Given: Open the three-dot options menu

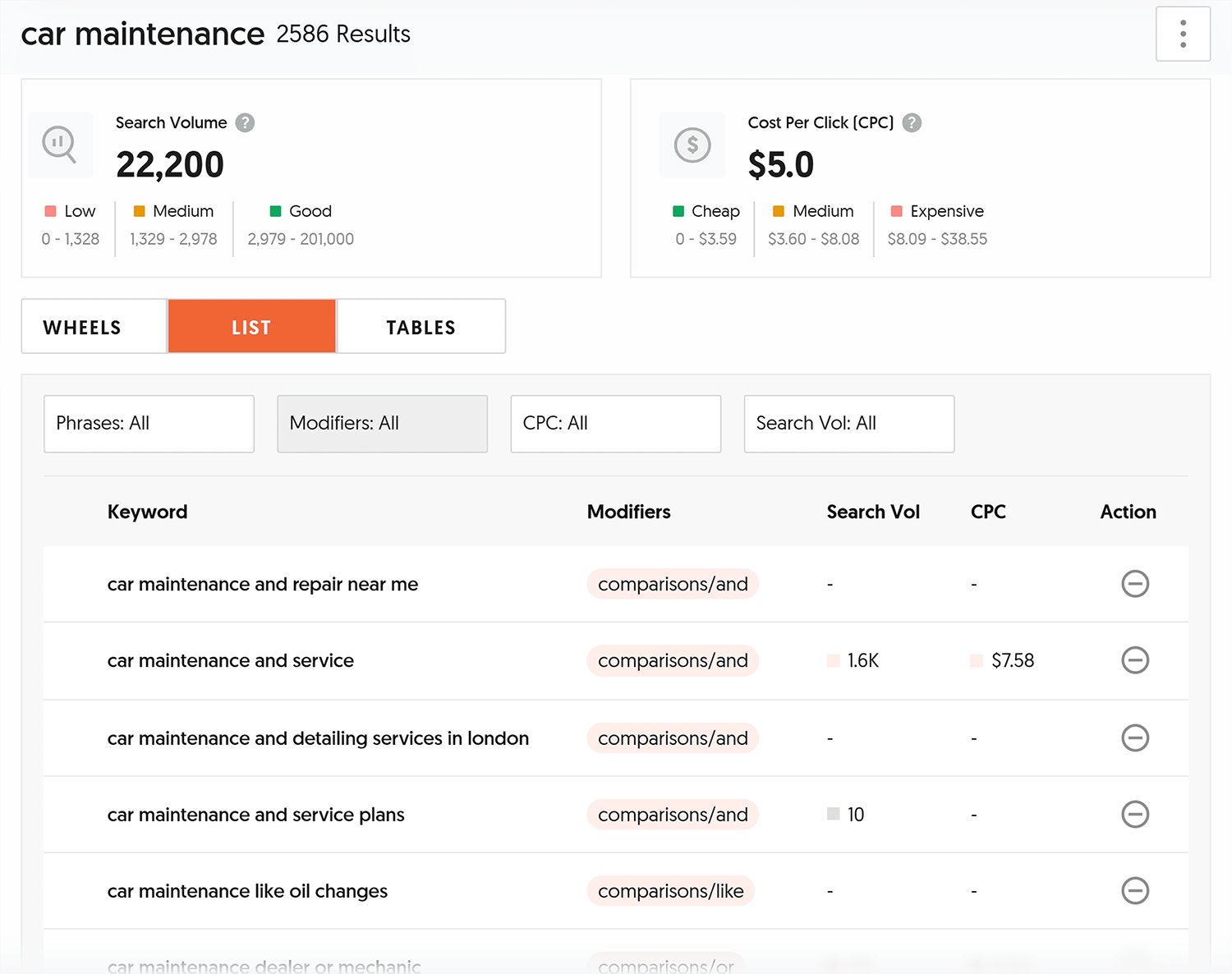Looking at the screenshot, I should [x=1183, y=34].
